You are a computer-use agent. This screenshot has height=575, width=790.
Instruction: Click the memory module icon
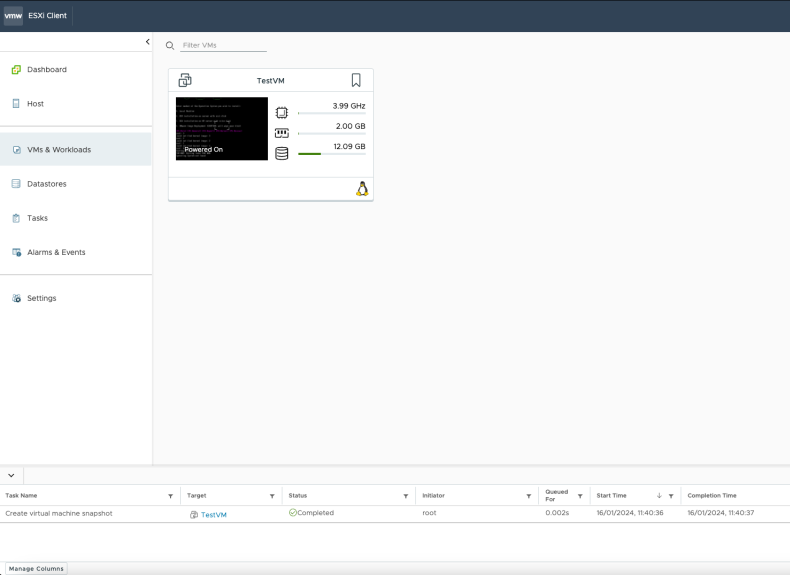point(282,133)
